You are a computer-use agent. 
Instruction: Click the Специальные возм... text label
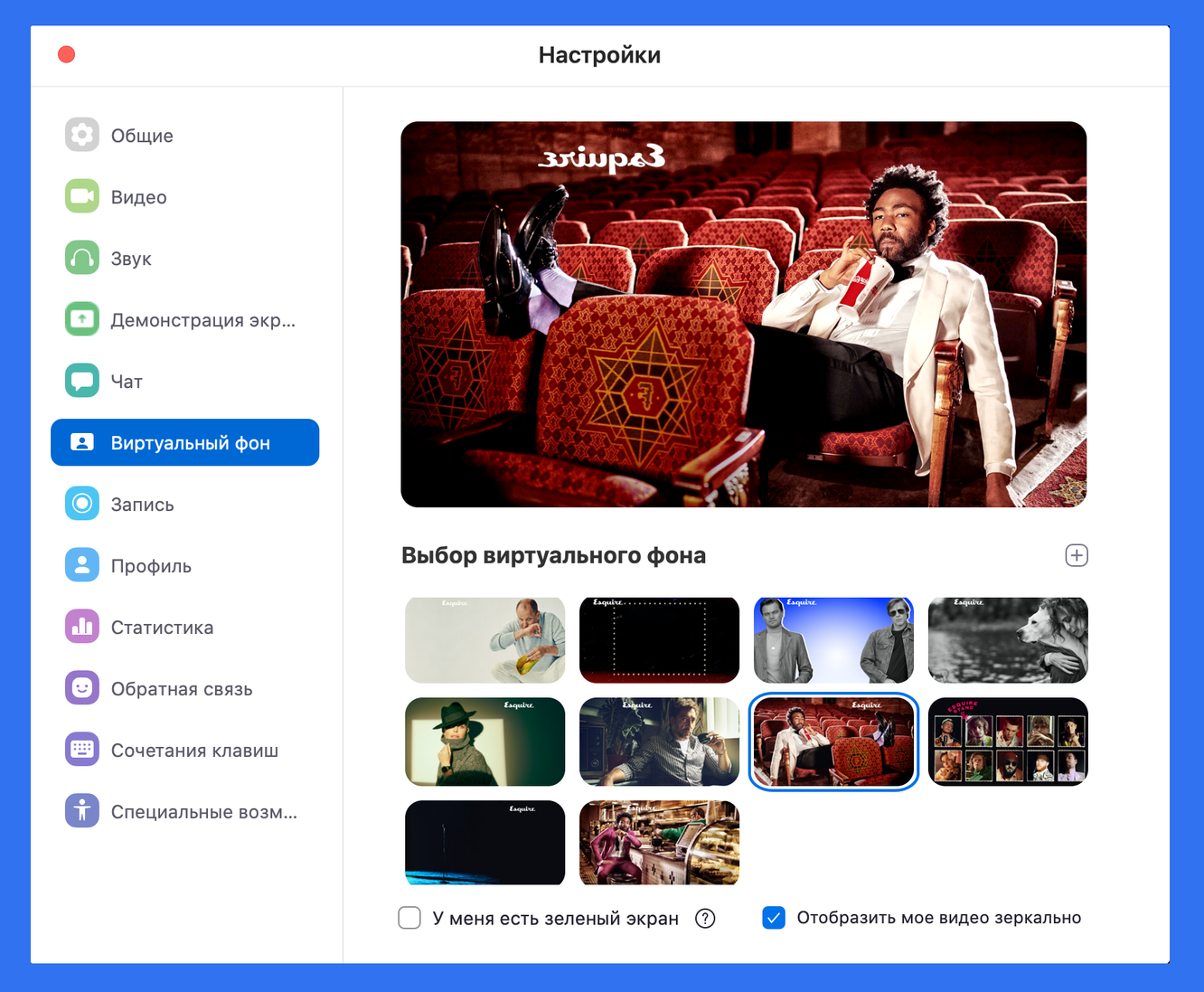204,812
